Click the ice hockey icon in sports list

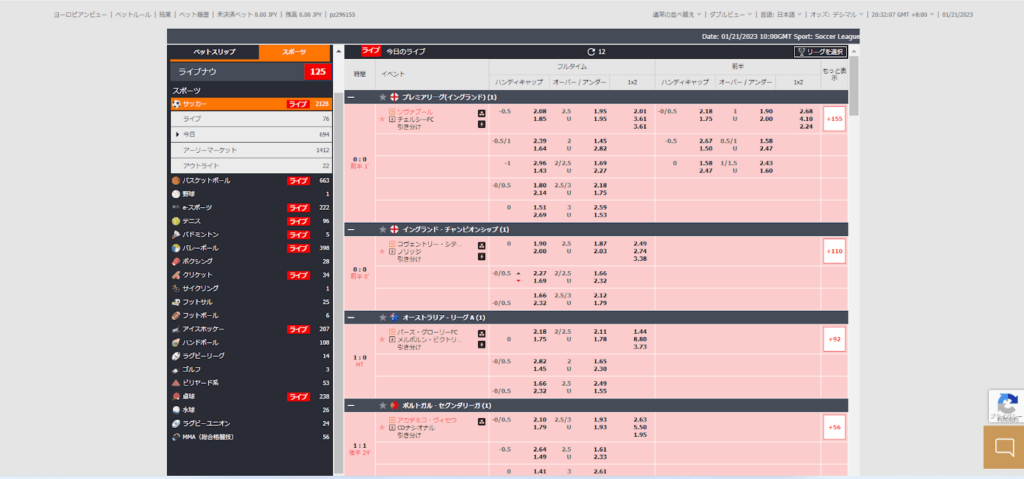(176, 329)
